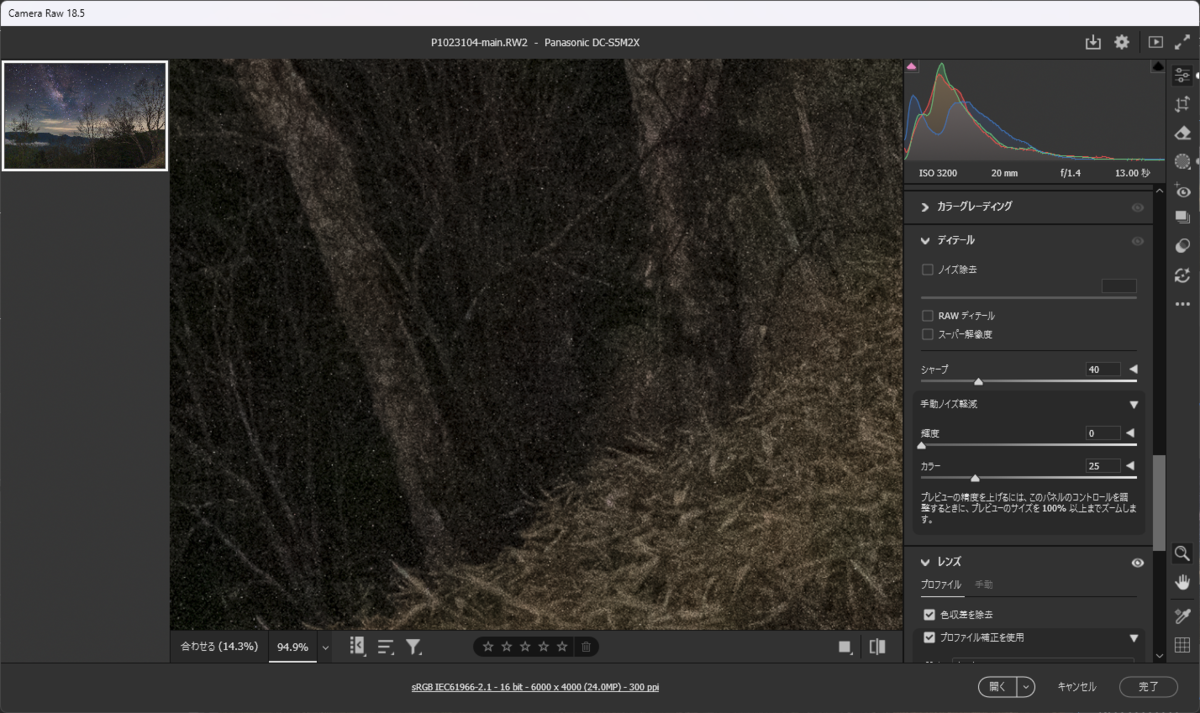1200x713 pixels.
Task: Collapse the ディテール panel
Action: click(925, 241)
